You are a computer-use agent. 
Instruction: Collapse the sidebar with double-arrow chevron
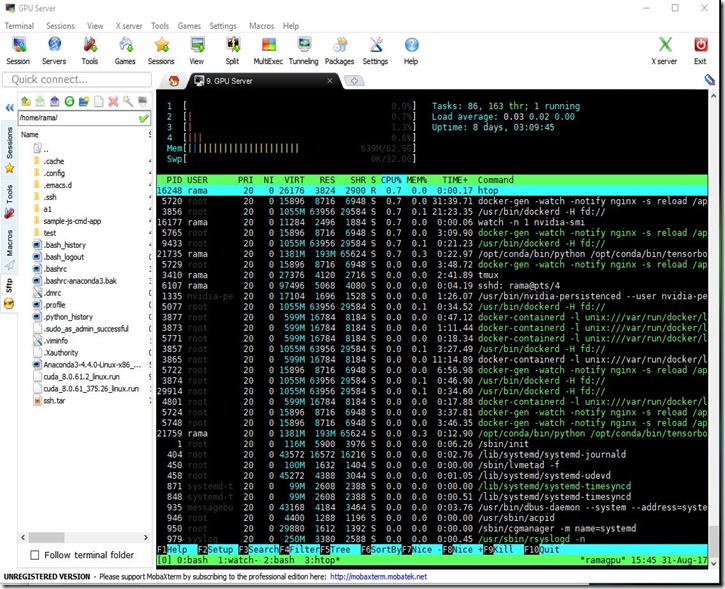(x=9, y=105)
